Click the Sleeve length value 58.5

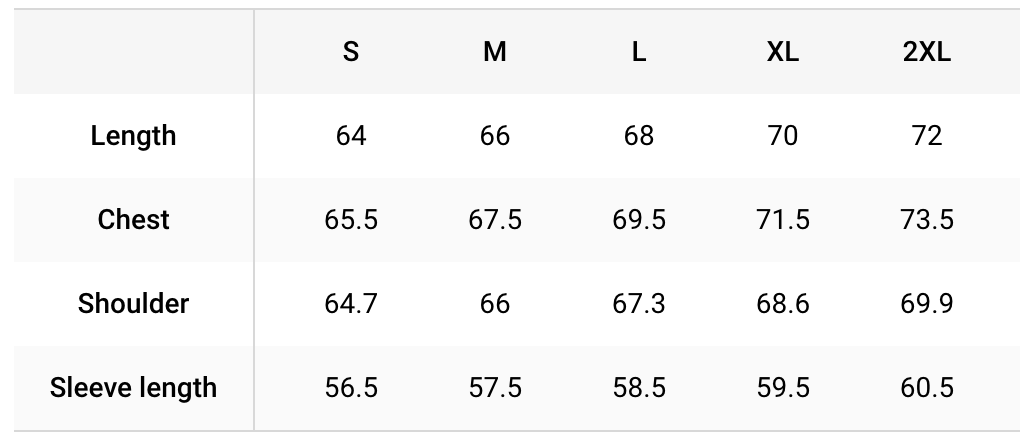coord(639,388)
